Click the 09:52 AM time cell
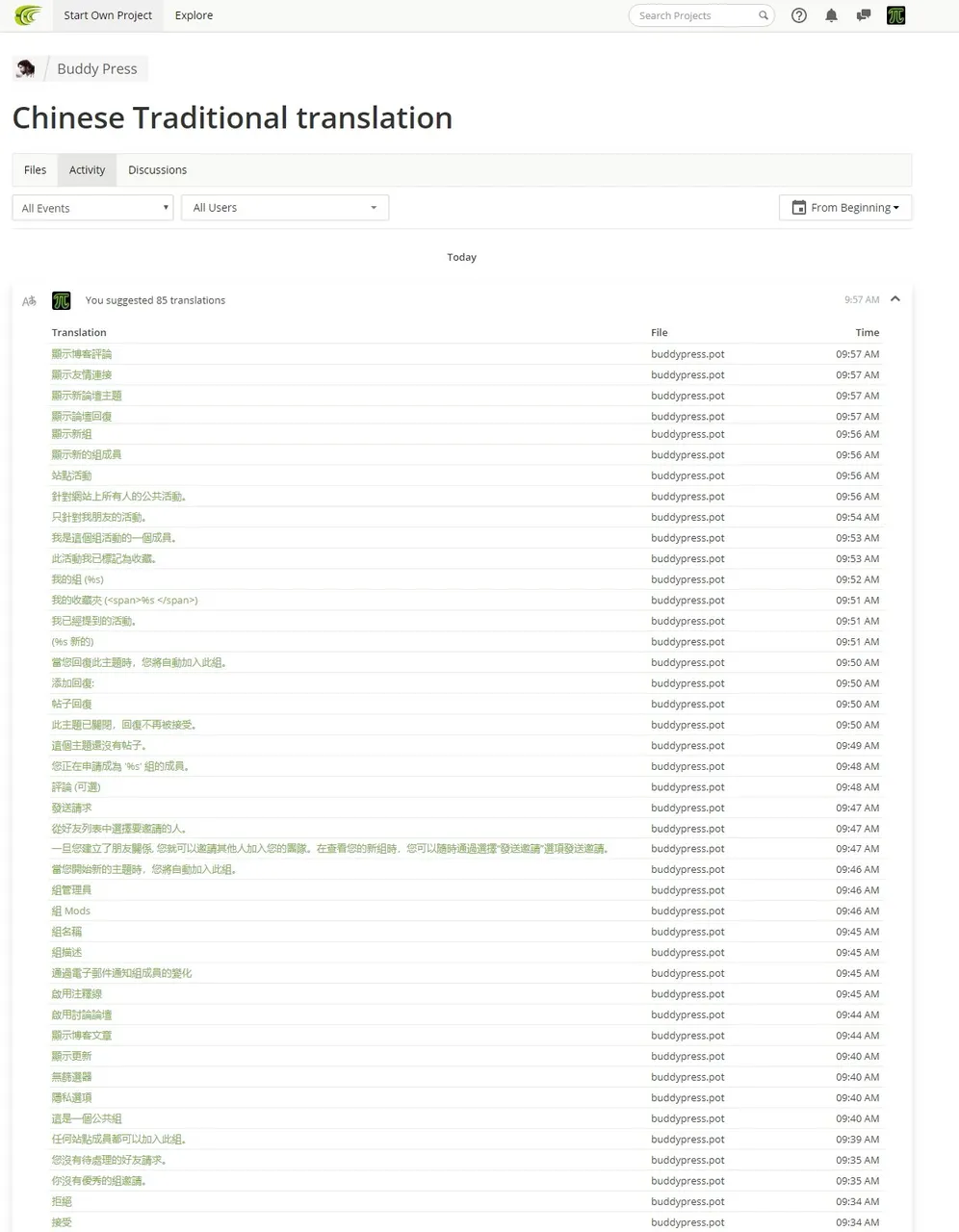Image resolution: width=959 pixels, height=1232 pixels. (x=857, y=579)
